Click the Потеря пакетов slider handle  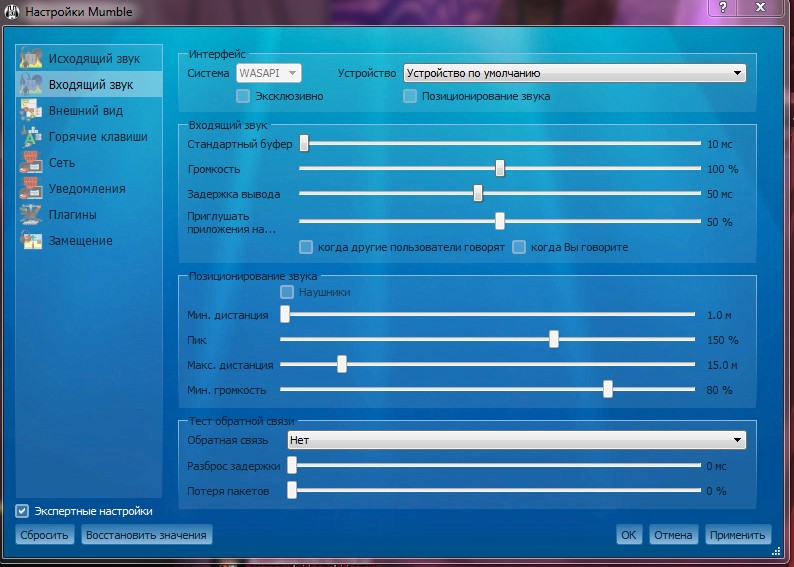292,490
